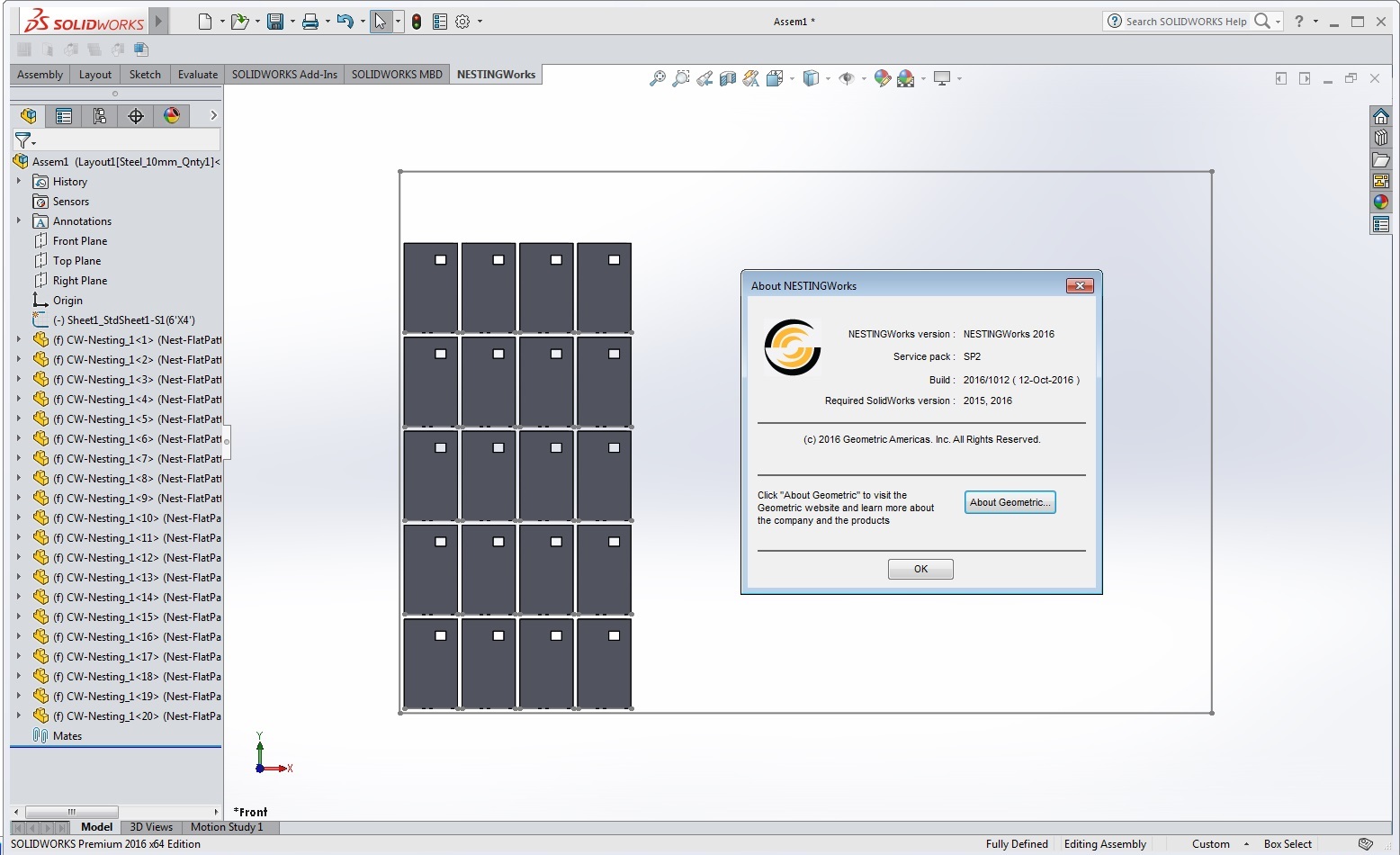Click the Undo arrow icon
1400x855 pixels.
click(x=344, y=22)
